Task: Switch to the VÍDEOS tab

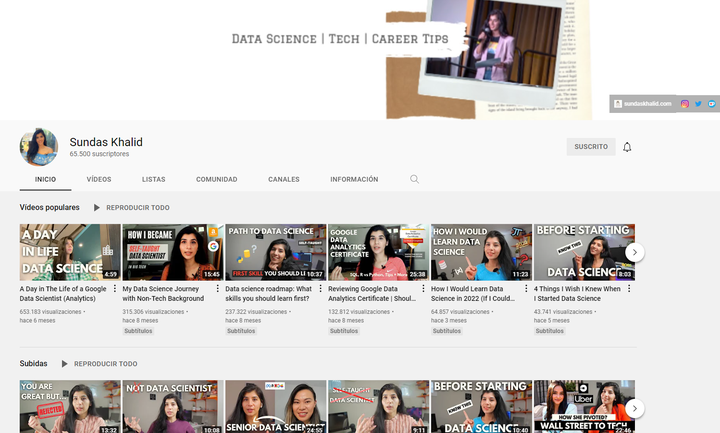Action: coord(99,179)
